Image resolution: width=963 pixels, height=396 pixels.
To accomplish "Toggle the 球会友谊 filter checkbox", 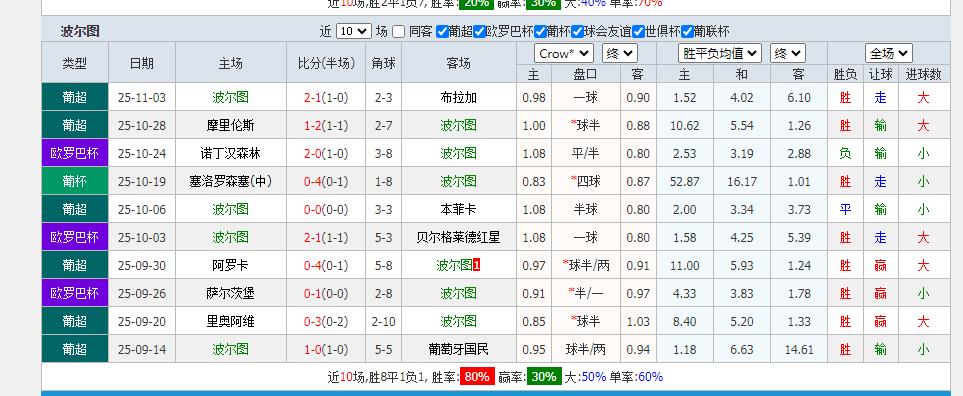I will 577,31.
